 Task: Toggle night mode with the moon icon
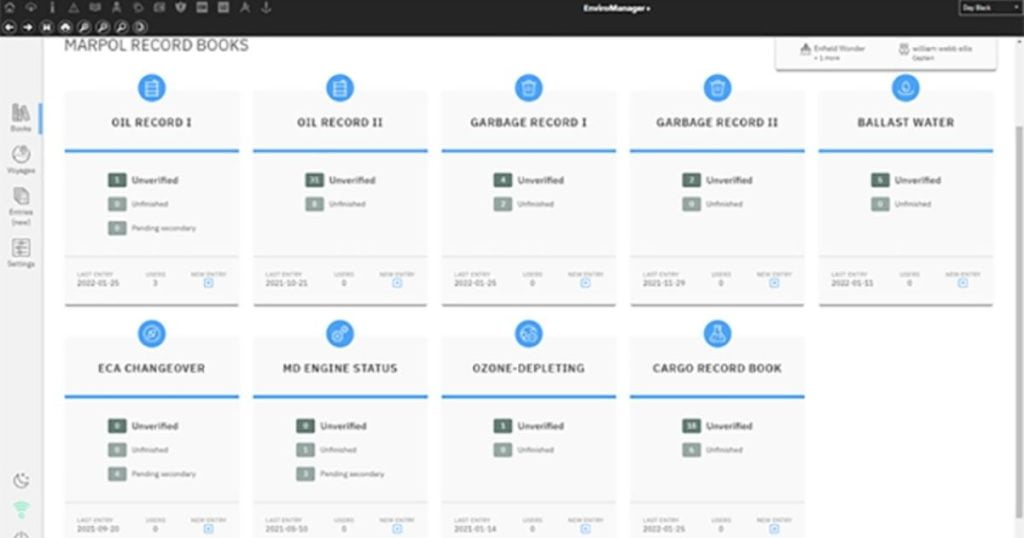[21, 481]
